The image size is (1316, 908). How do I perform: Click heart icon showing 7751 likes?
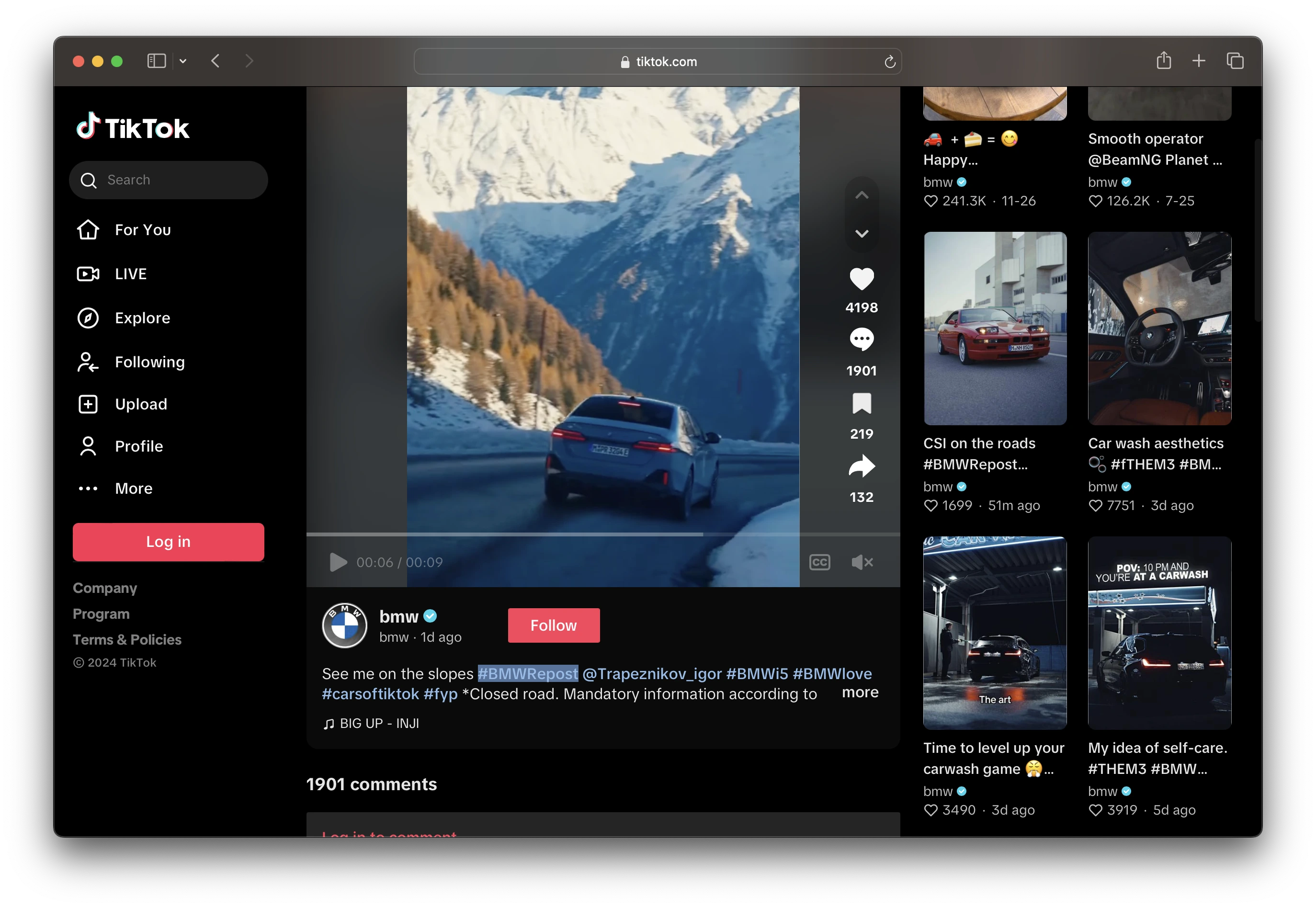point(1095,505)
